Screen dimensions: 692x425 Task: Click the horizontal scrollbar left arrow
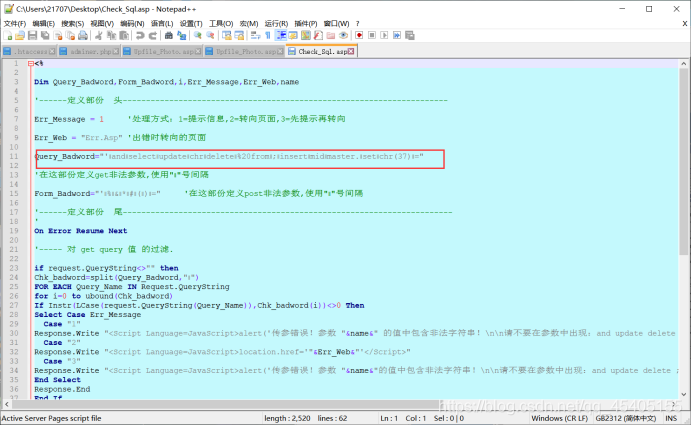pyautogui.click(x=6, y=404)
